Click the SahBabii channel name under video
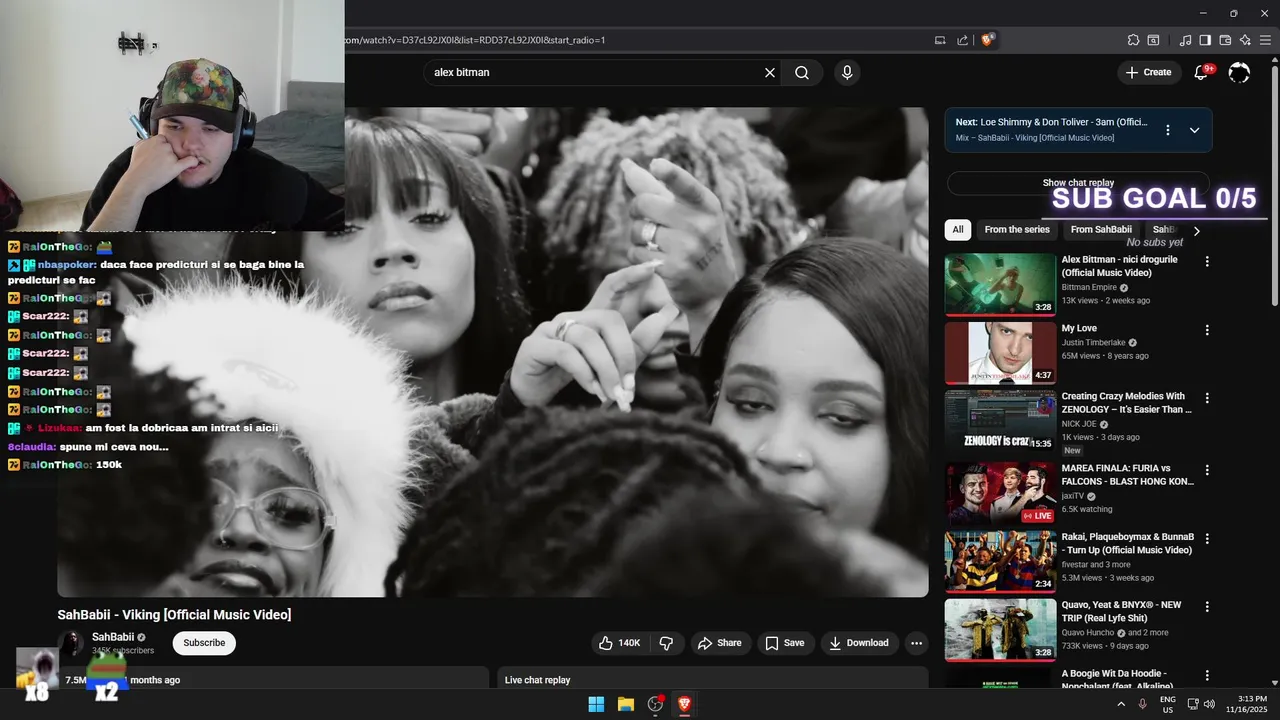 pyautogui.click(x=113, y=637)
